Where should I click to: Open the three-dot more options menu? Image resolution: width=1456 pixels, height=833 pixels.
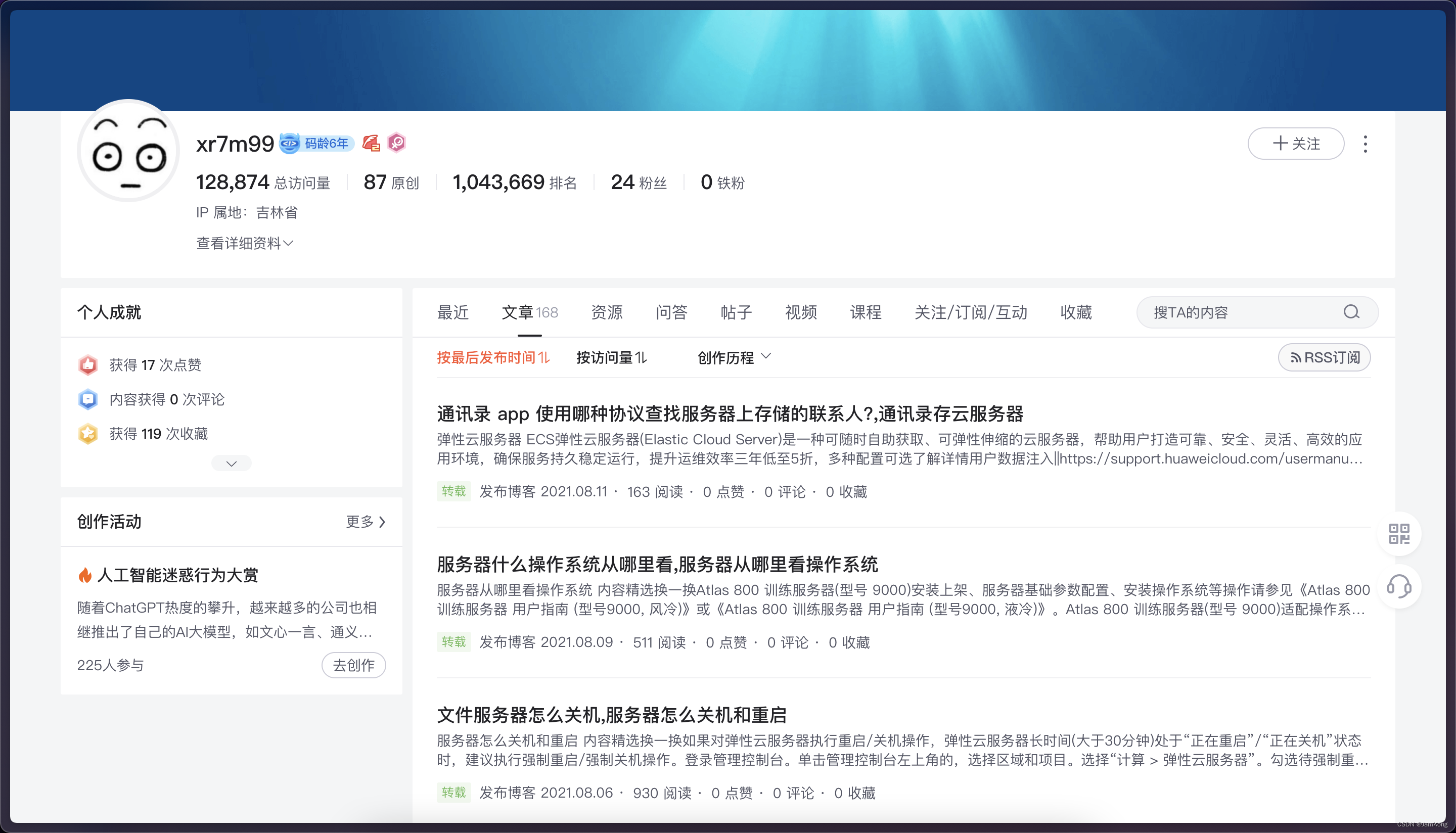1365,144
